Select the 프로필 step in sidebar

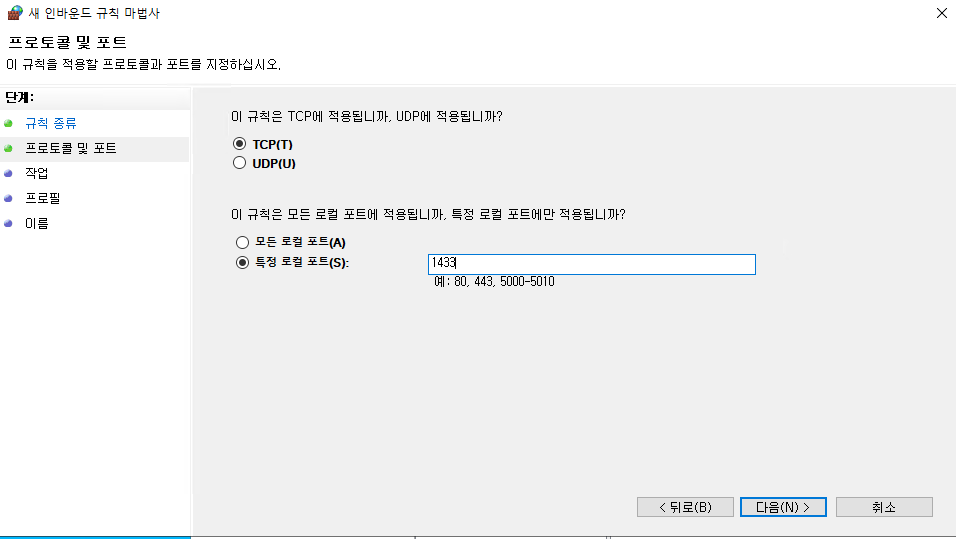42,198
